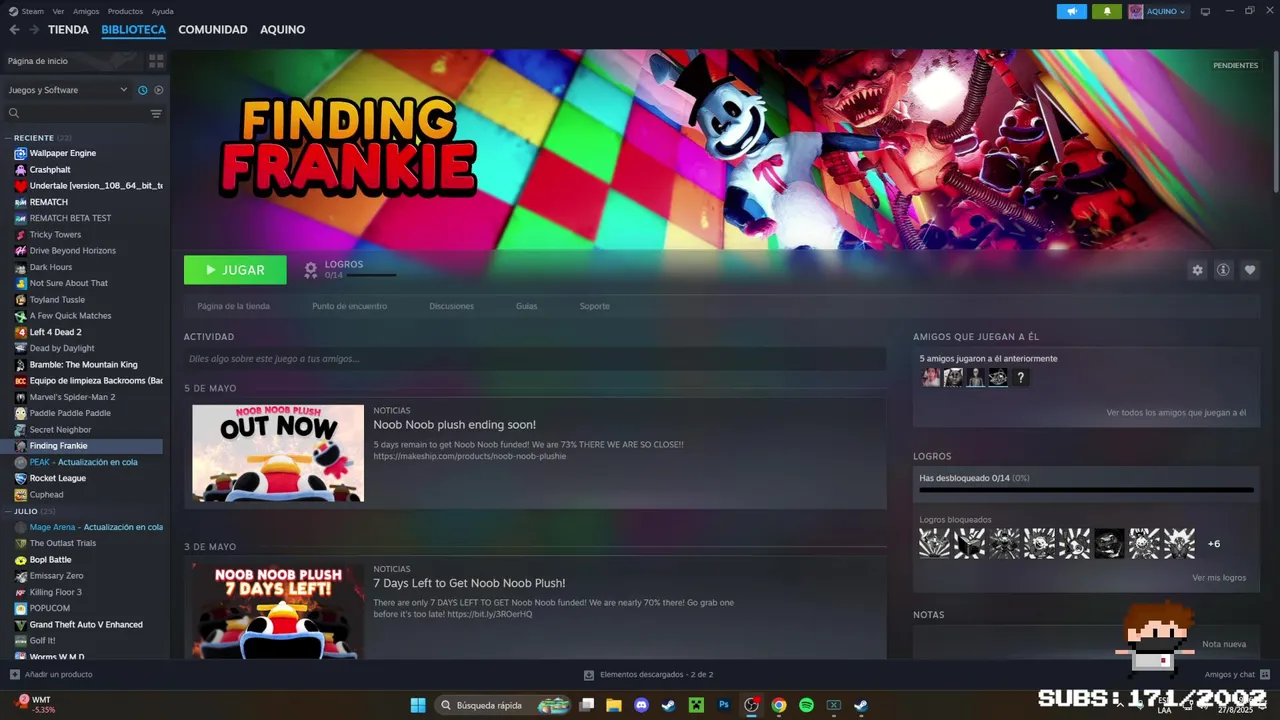Show game info icon
Viewport: 1280px width, 720px height.
tap(1222, 270)
